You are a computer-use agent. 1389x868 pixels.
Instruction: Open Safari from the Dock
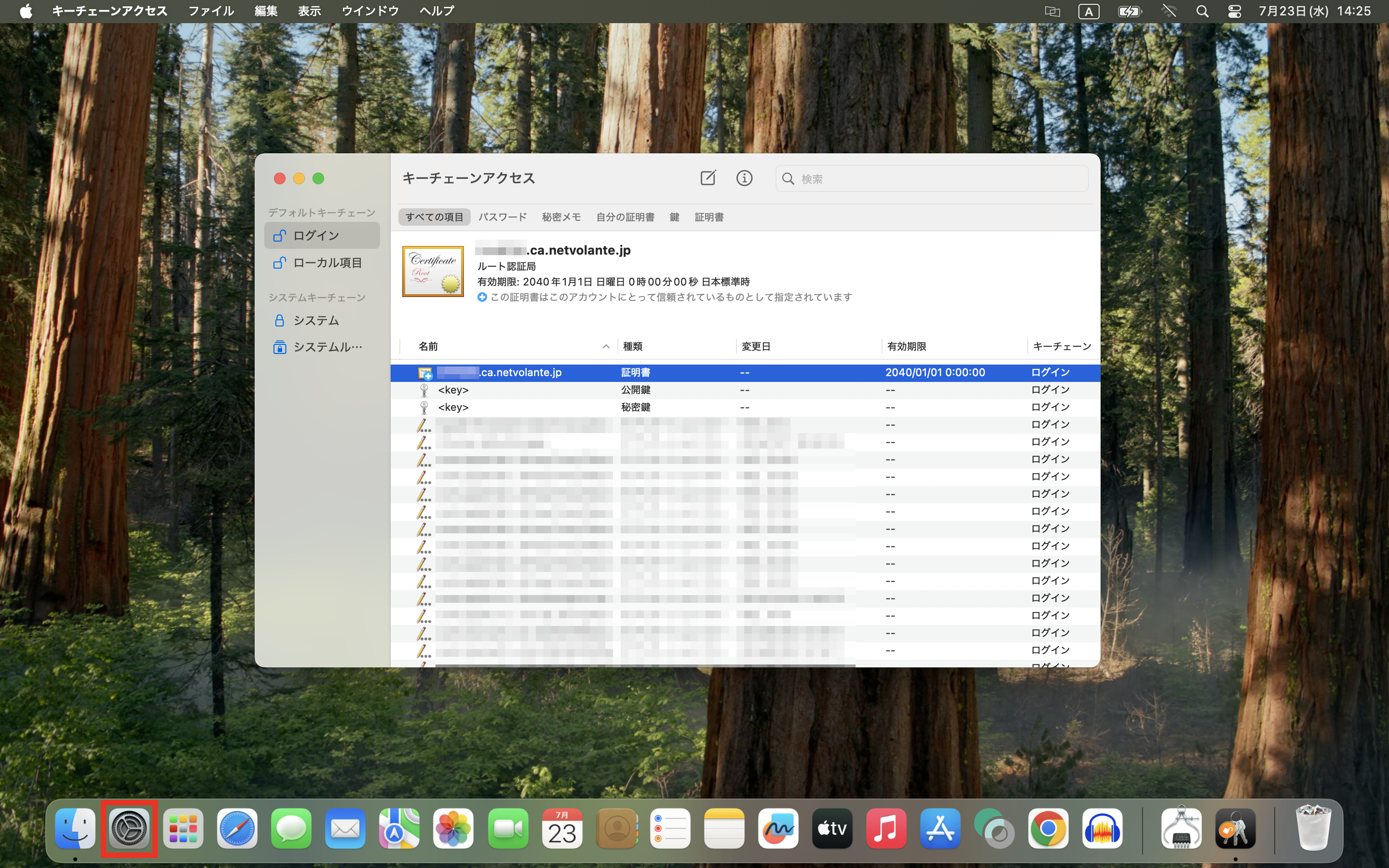tap(237, 828)
